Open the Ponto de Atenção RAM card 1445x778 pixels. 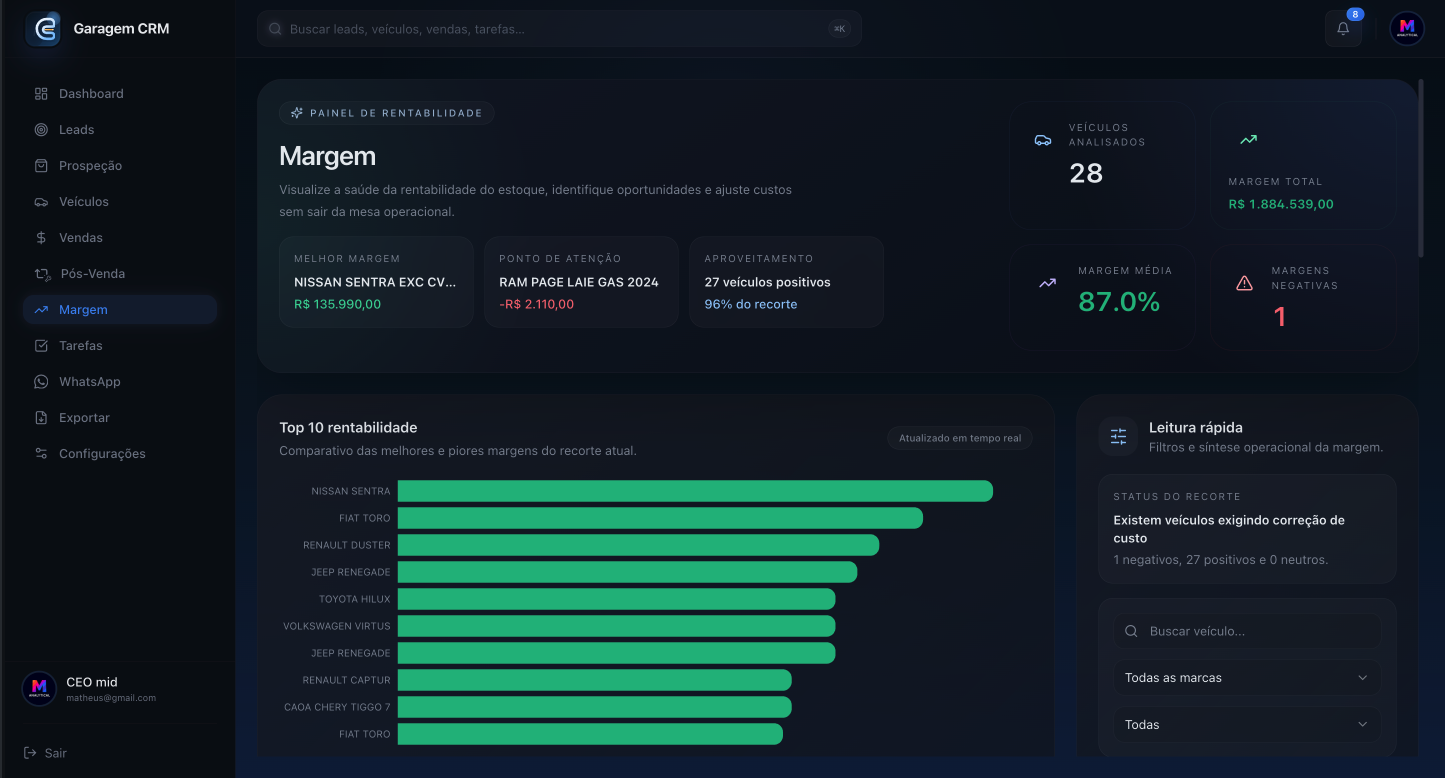tap(581, 282)
